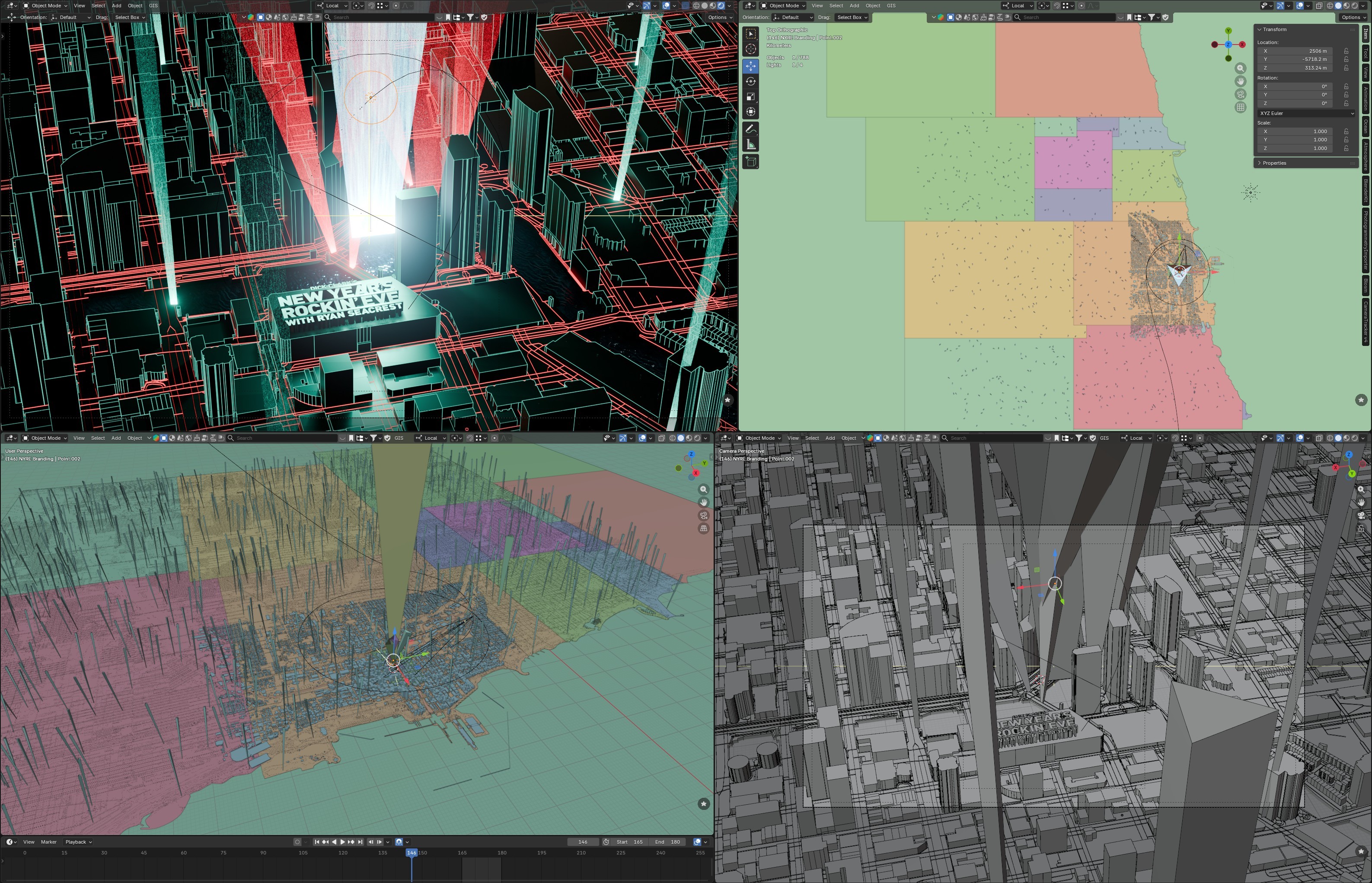Toggle camera view gizmo in top-right viewport
This screenshot has height=883, width=1372.
1240,94
